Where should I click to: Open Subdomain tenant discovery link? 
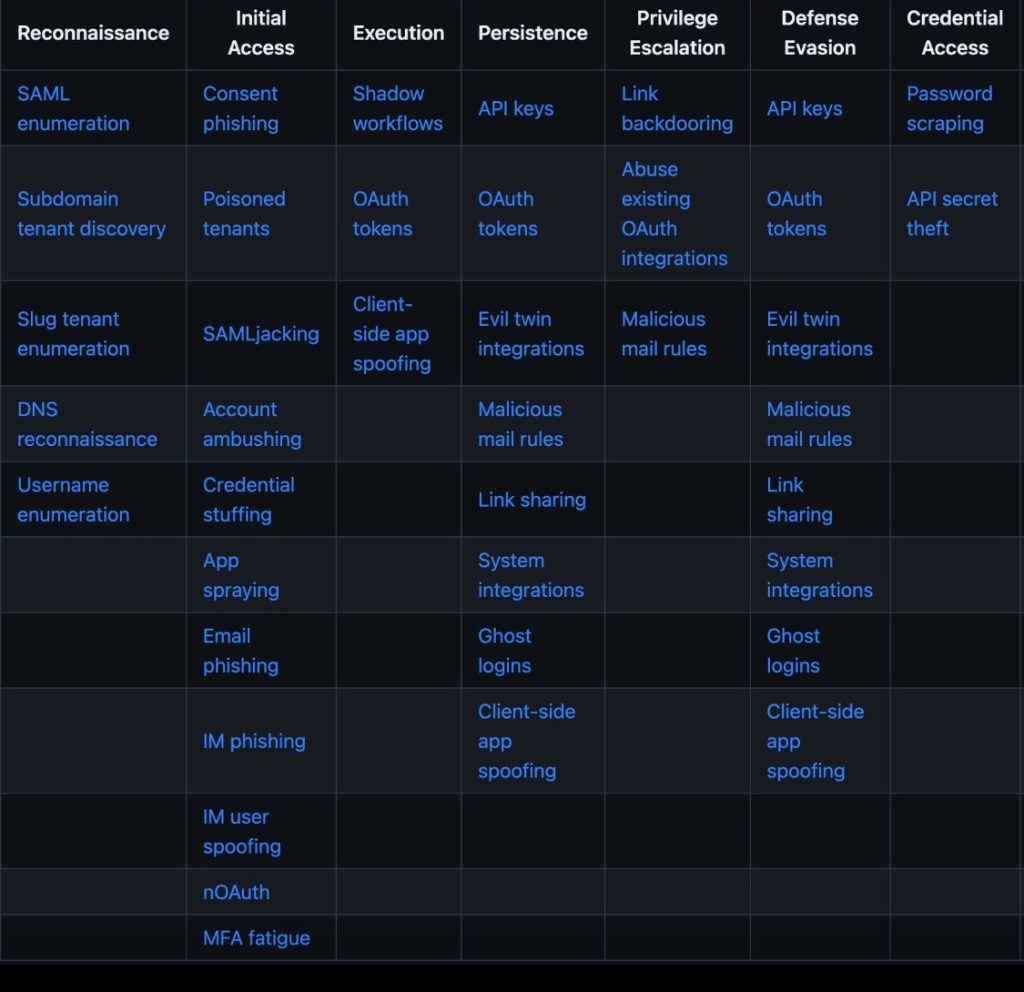[x=91, y=214]
